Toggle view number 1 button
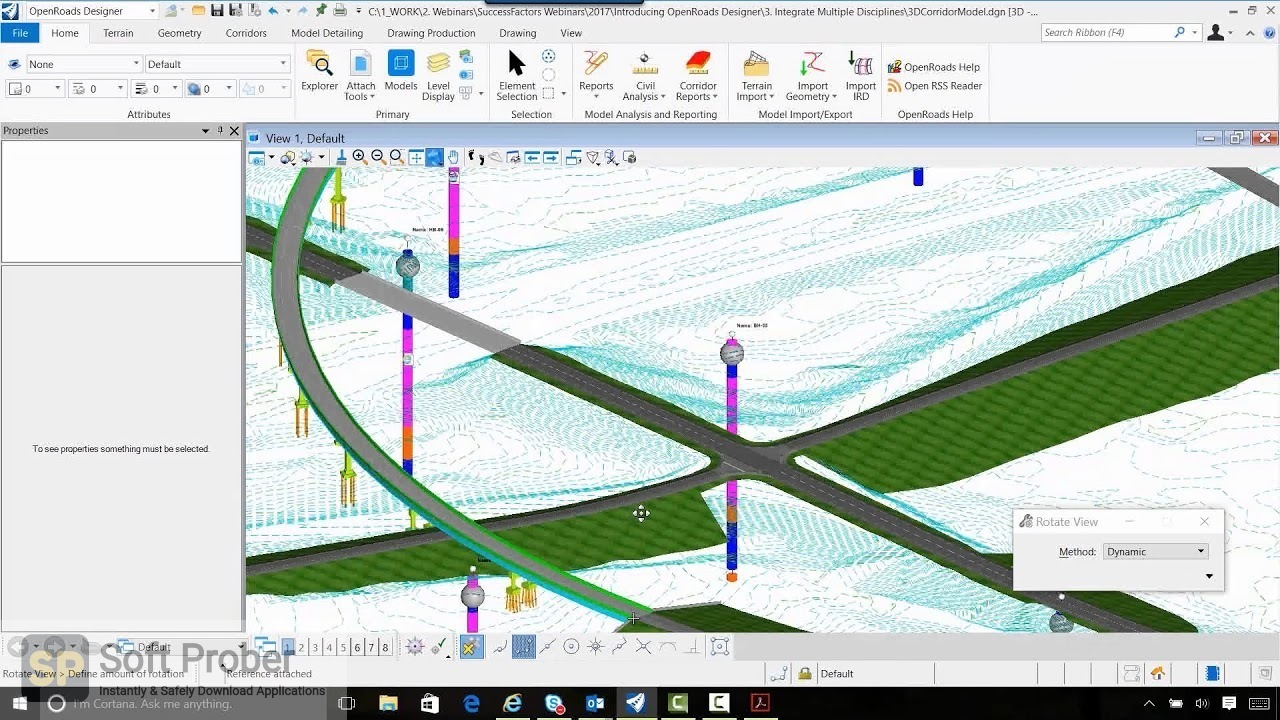 tap(288, 648)
